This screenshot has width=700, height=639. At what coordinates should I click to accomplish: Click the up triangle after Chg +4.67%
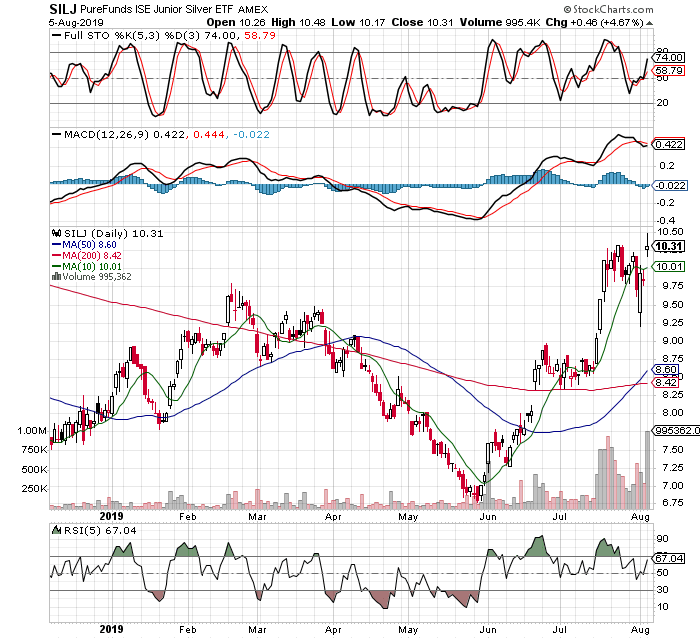tap(650, 23)
